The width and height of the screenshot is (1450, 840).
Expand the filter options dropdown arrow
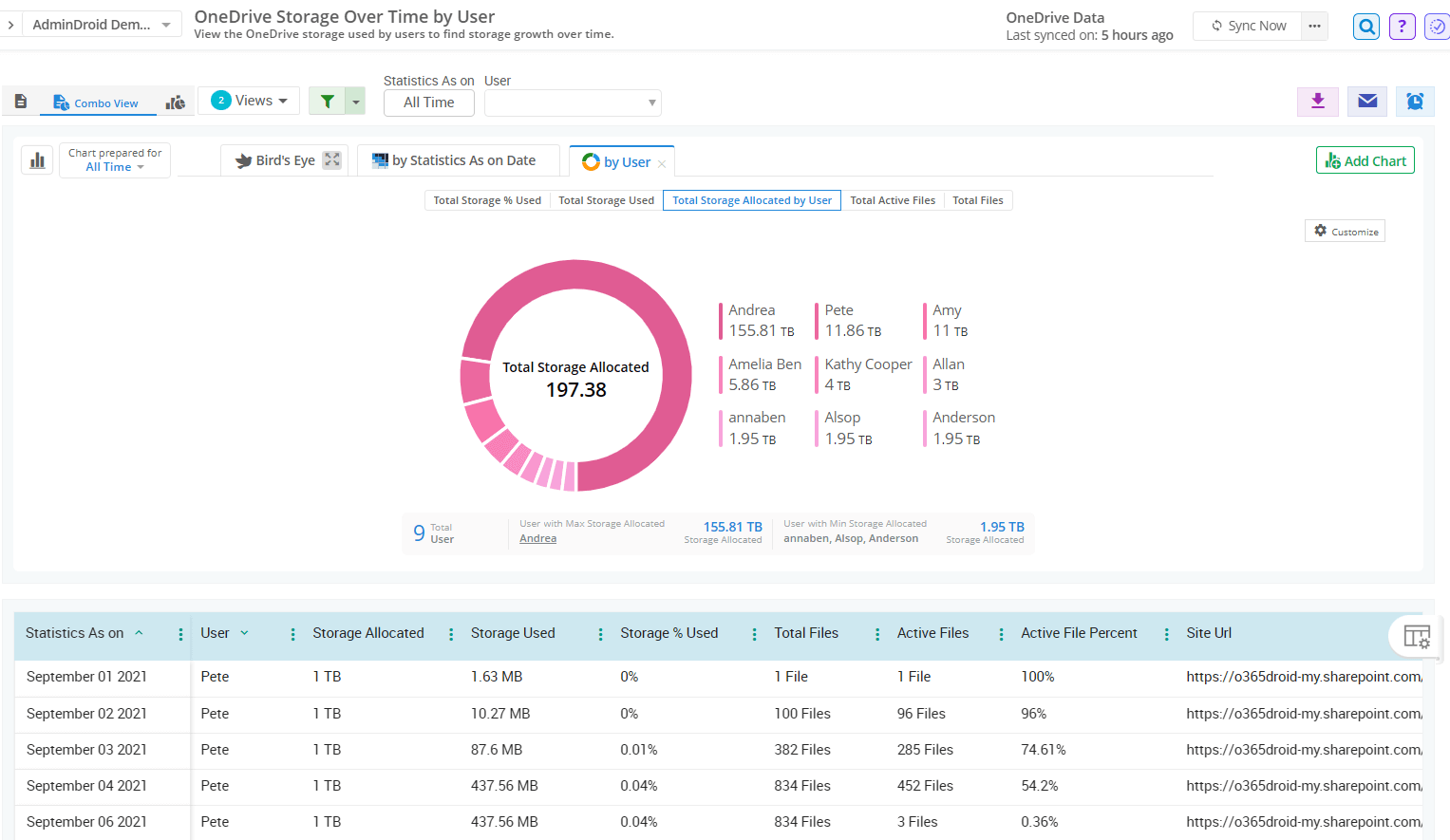click(355, 100)
